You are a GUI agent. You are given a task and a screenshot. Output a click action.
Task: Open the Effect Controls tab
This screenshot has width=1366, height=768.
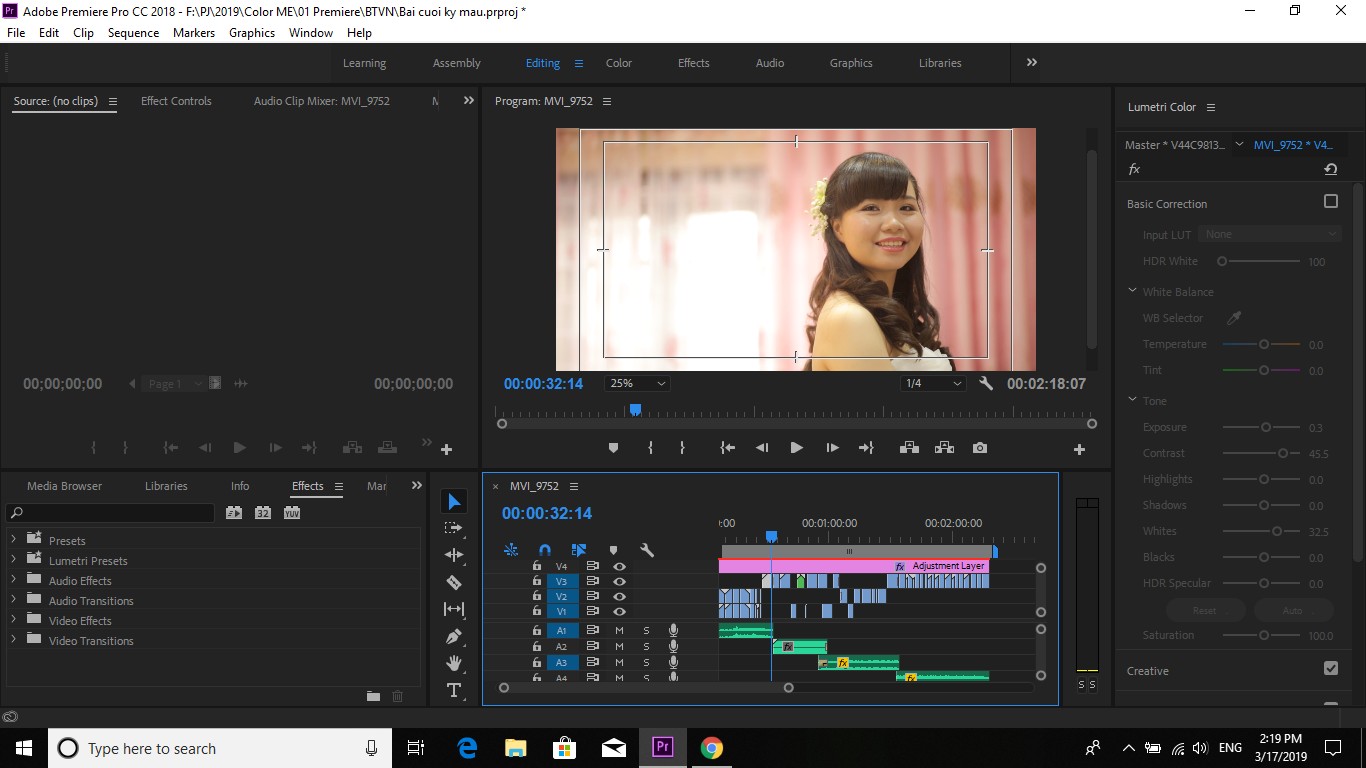coord(176,101)
